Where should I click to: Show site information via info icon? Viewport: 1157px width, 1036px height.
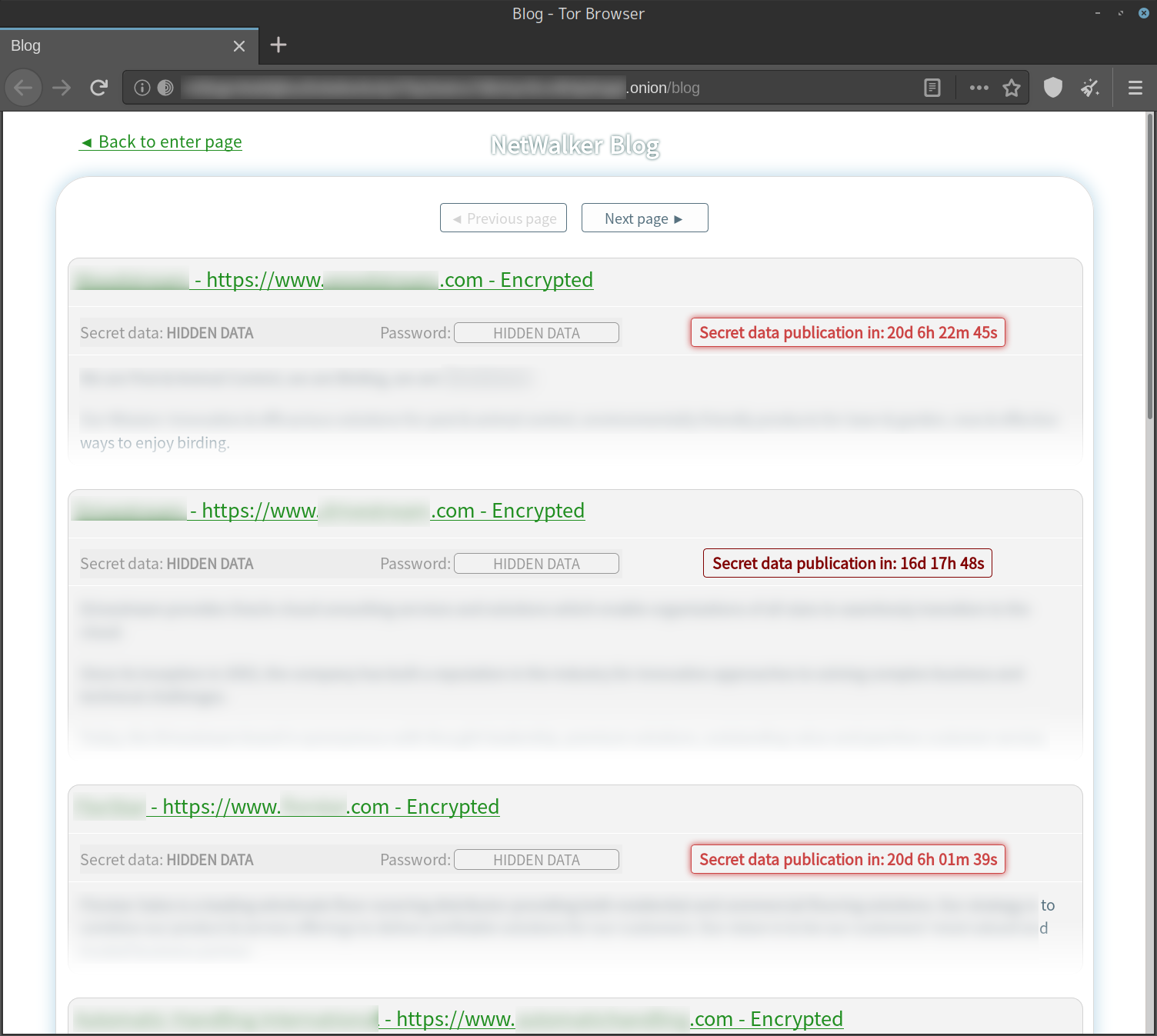[x=142, y=88]
